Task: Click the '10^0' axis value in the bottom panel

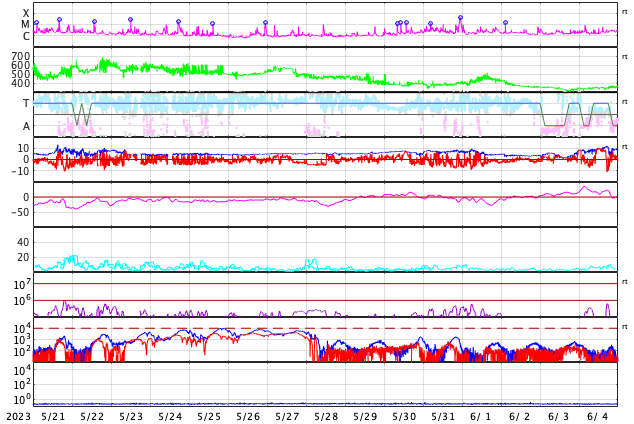Action: coord(21,399)
